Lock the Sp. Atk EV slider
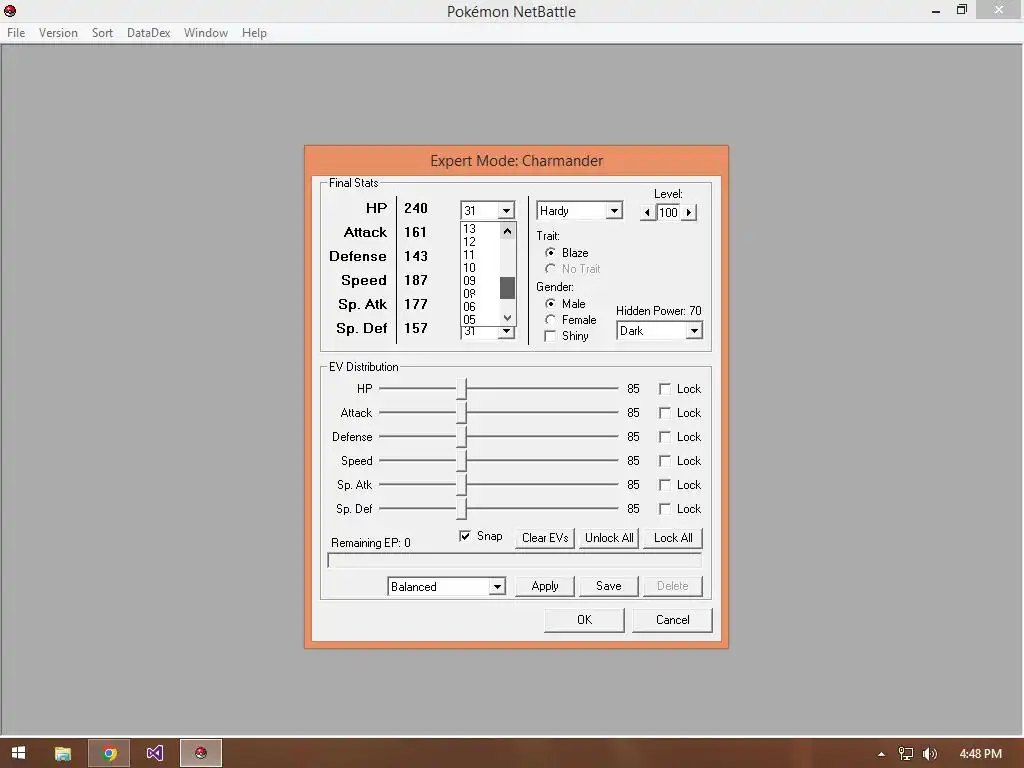Screen dimensions: 1024x768 665,485
